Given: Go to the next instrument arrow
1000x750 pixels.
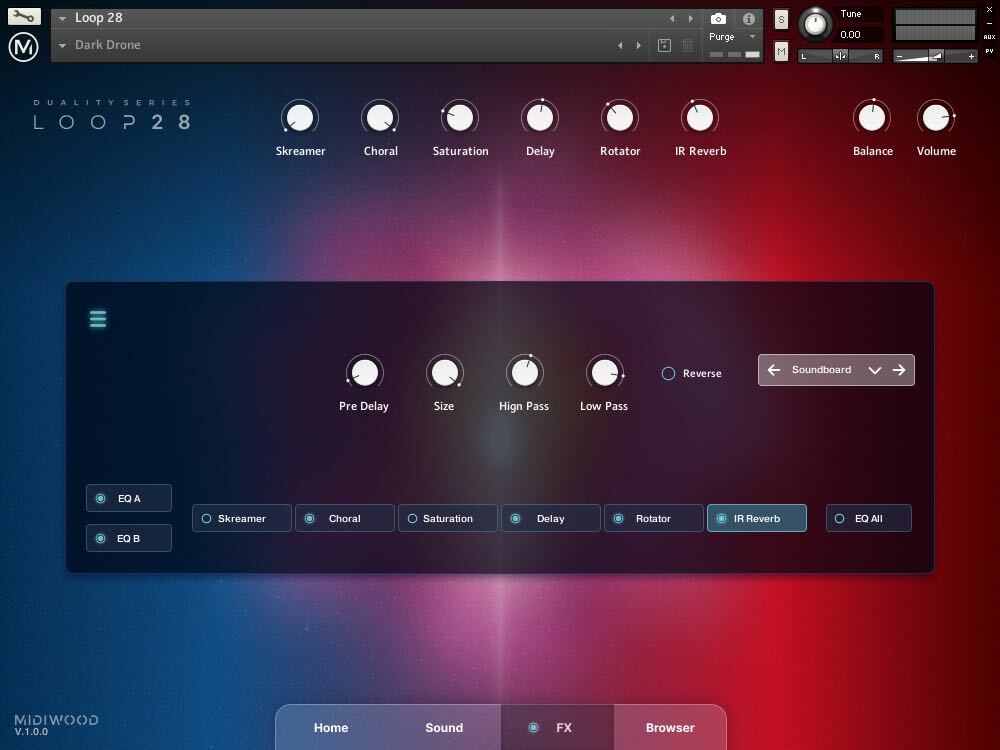Looking at the screenshot, I should point(691,18).
